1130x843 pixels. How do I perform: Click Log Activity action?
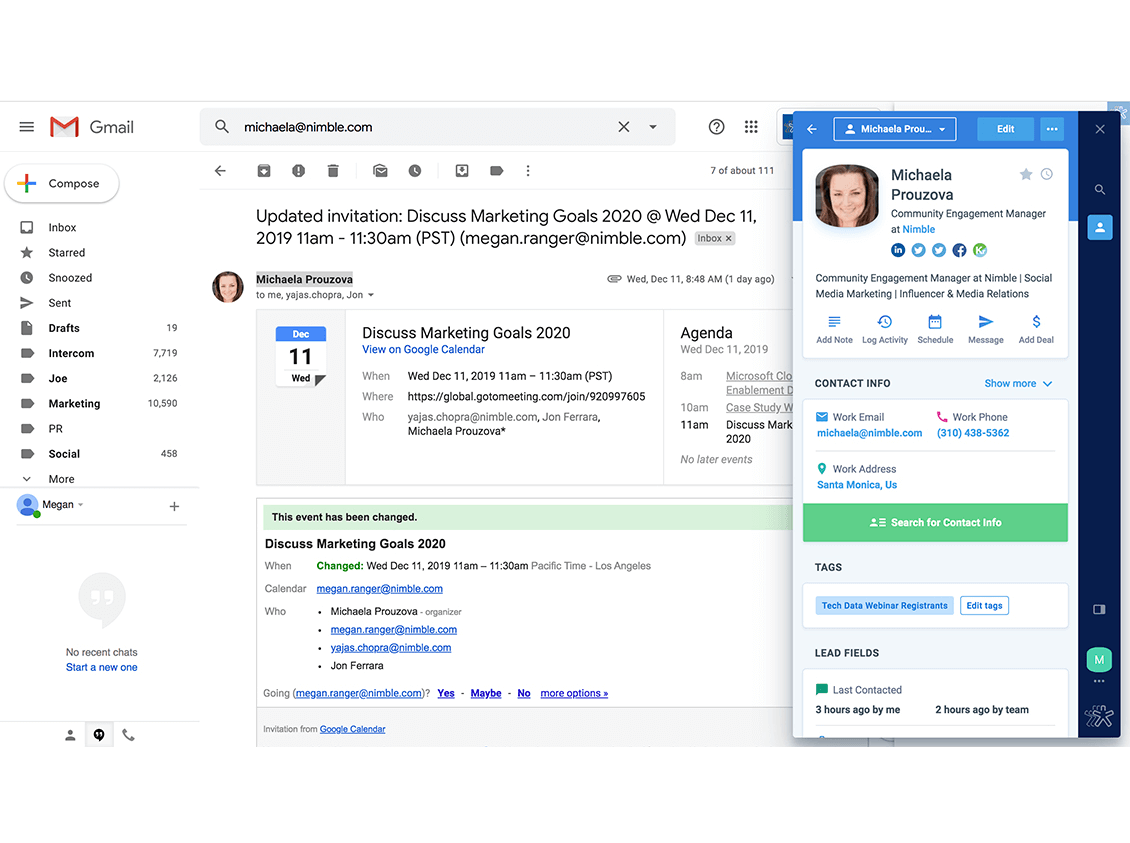pyautogui.click(x=885, y=329)
